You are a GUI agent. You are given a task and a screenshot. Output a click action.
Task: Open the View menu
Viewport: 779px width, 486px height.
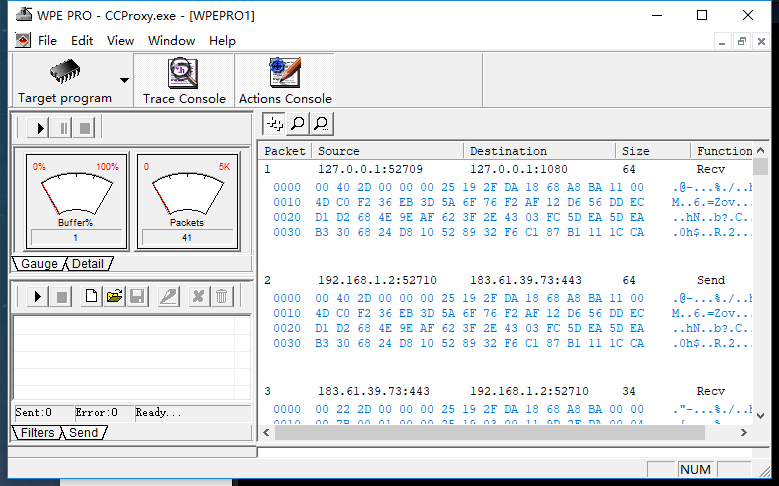pyautogui.click(x=120, y=41)
